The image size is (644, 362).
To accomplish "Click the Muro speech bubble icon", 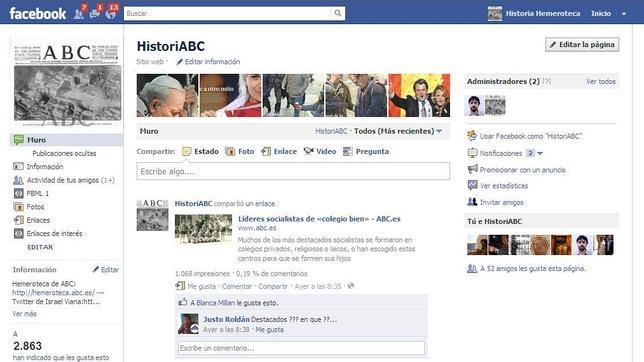I will [18, 140].
